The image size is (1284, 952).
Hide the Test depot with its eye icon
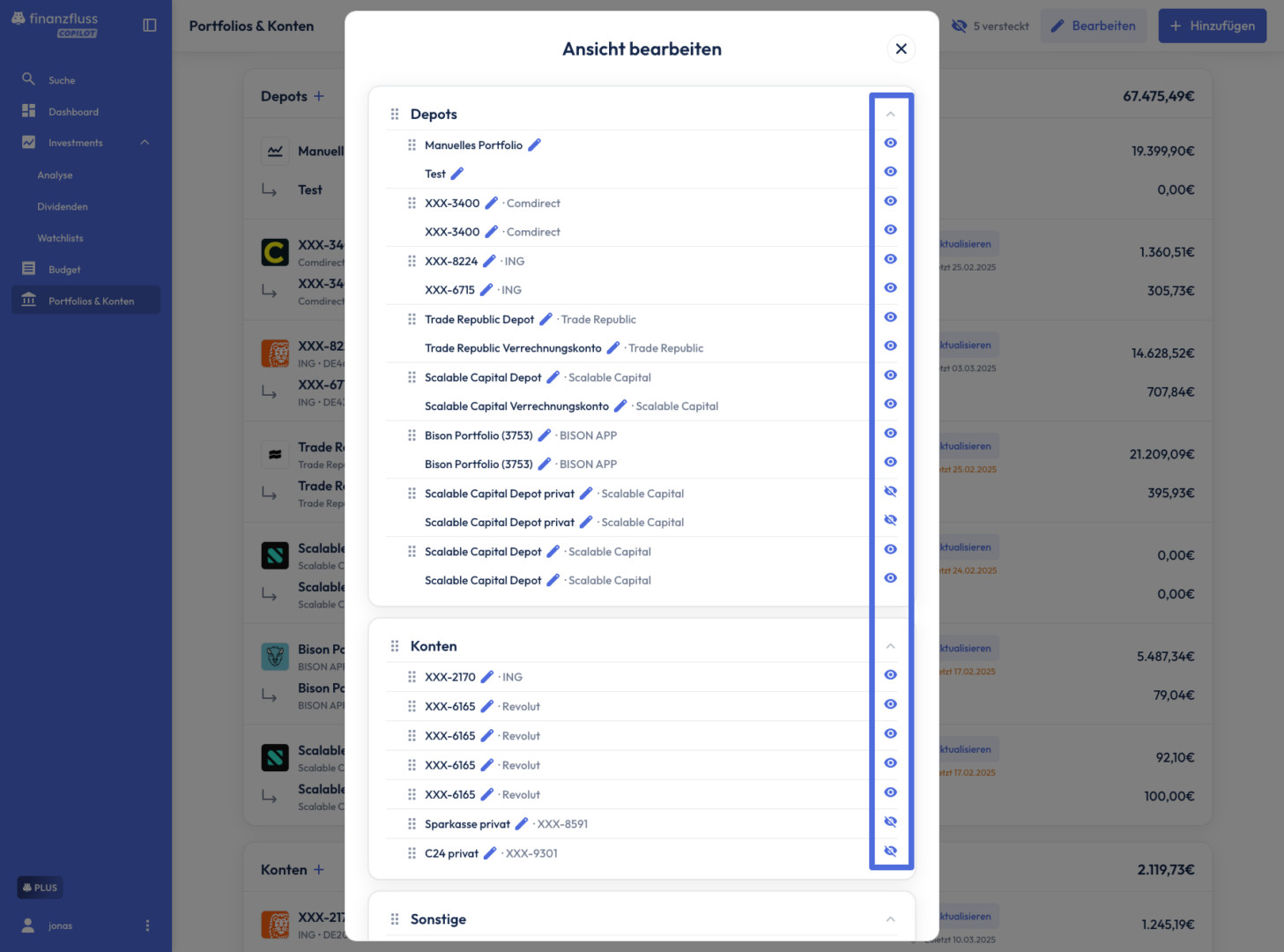(891, 172)
